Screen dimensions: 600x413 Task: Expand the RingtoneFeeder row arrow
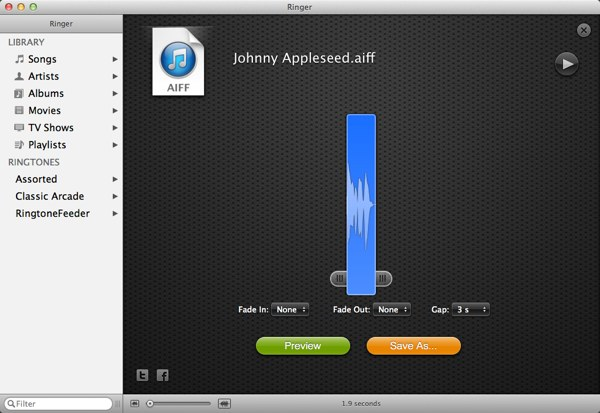tap(115, 214)
